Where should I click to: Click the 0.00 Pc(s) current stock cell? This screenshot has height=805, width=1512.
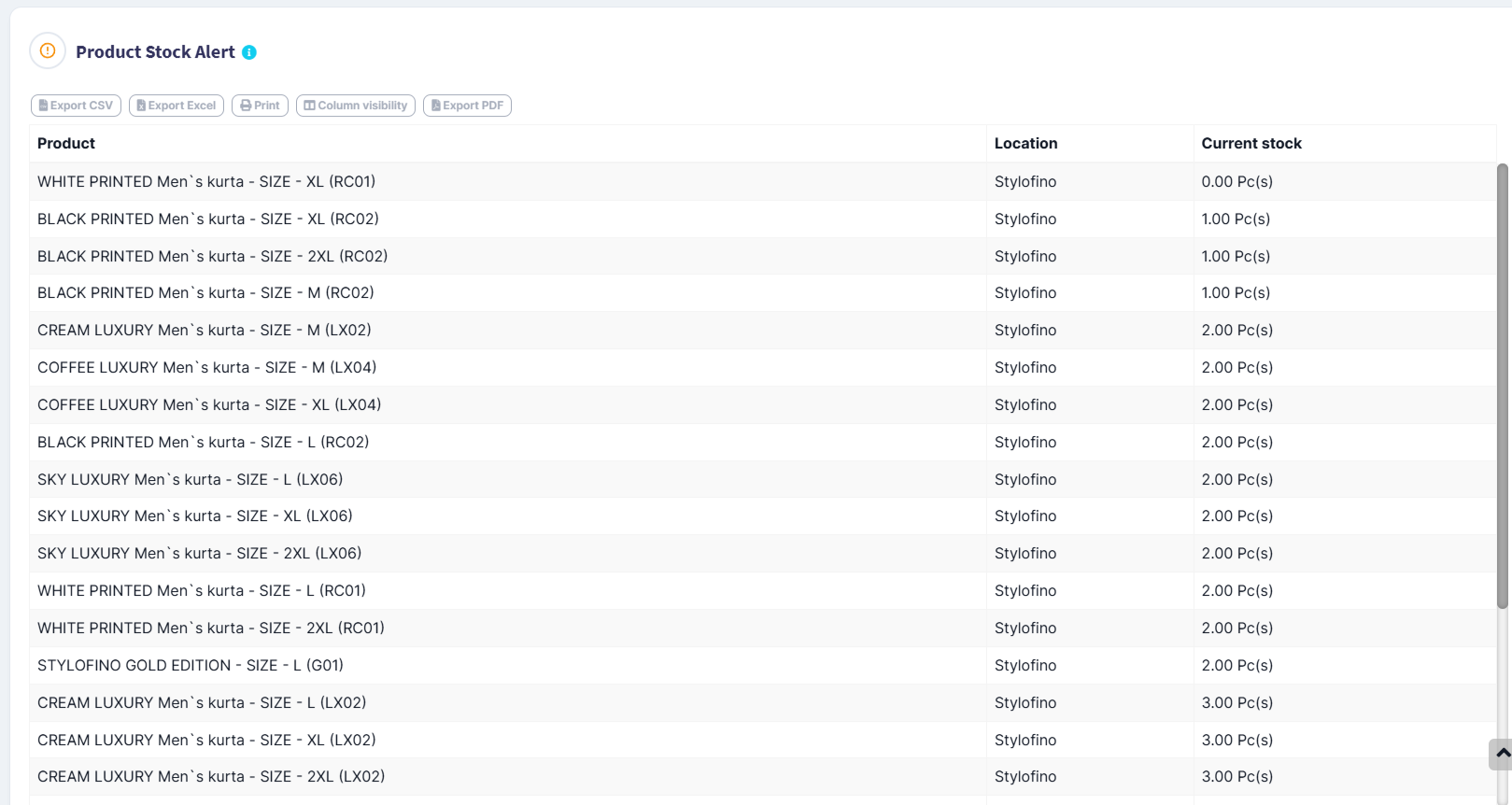point(1236,182)
